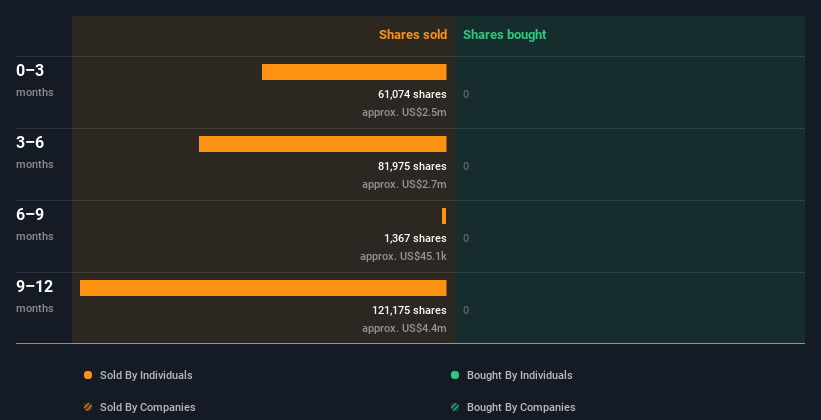Click the Shares sold column header
Viewport: 821px width, 420px height.
click(413, 35)
